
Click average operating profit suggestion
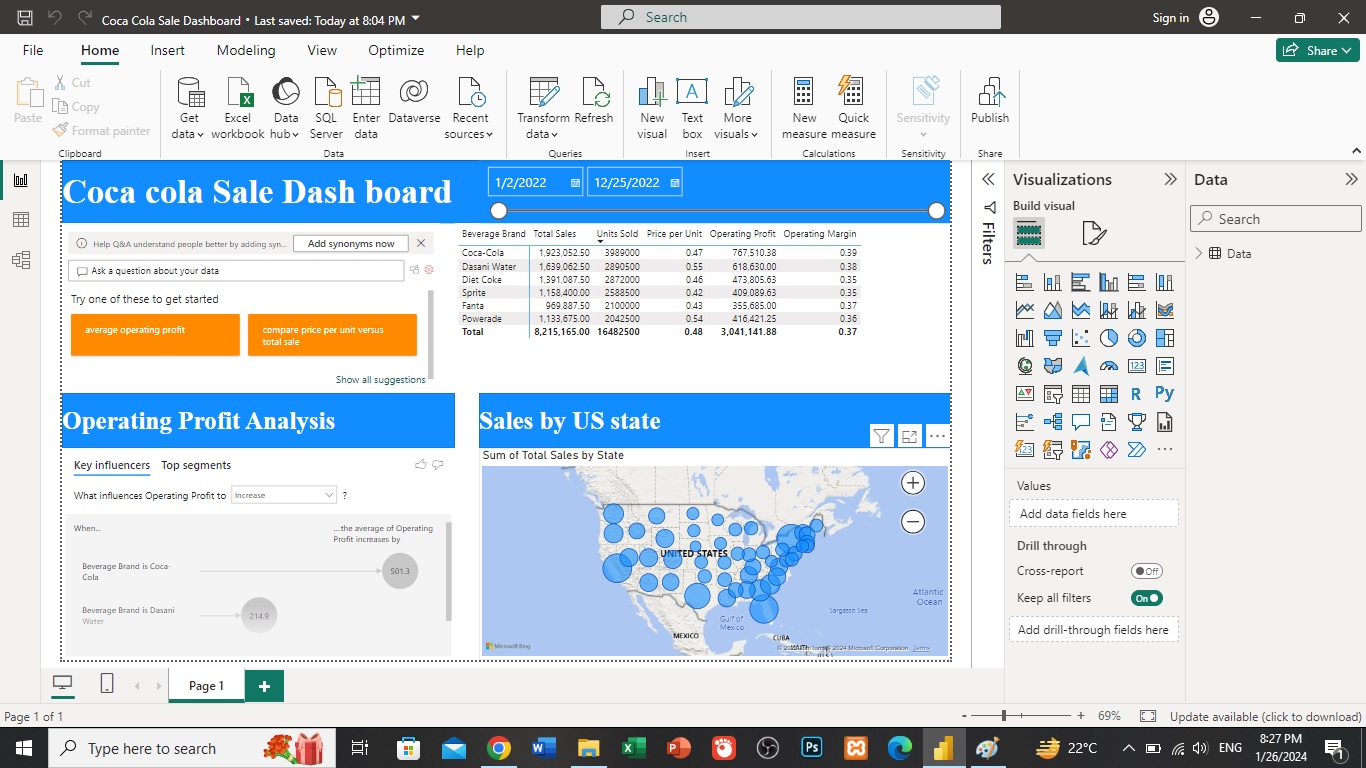click(x=155, y=335)
